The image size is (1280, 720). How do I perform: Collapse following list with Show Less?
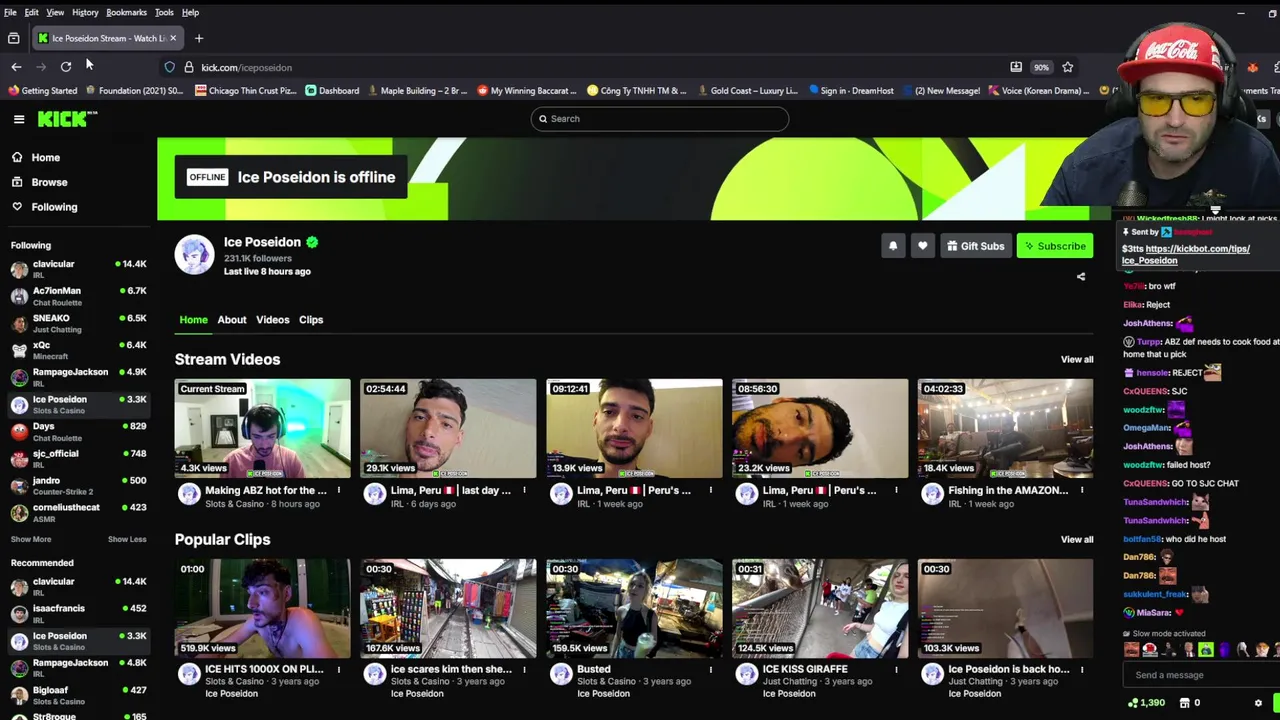coord(127,539)
